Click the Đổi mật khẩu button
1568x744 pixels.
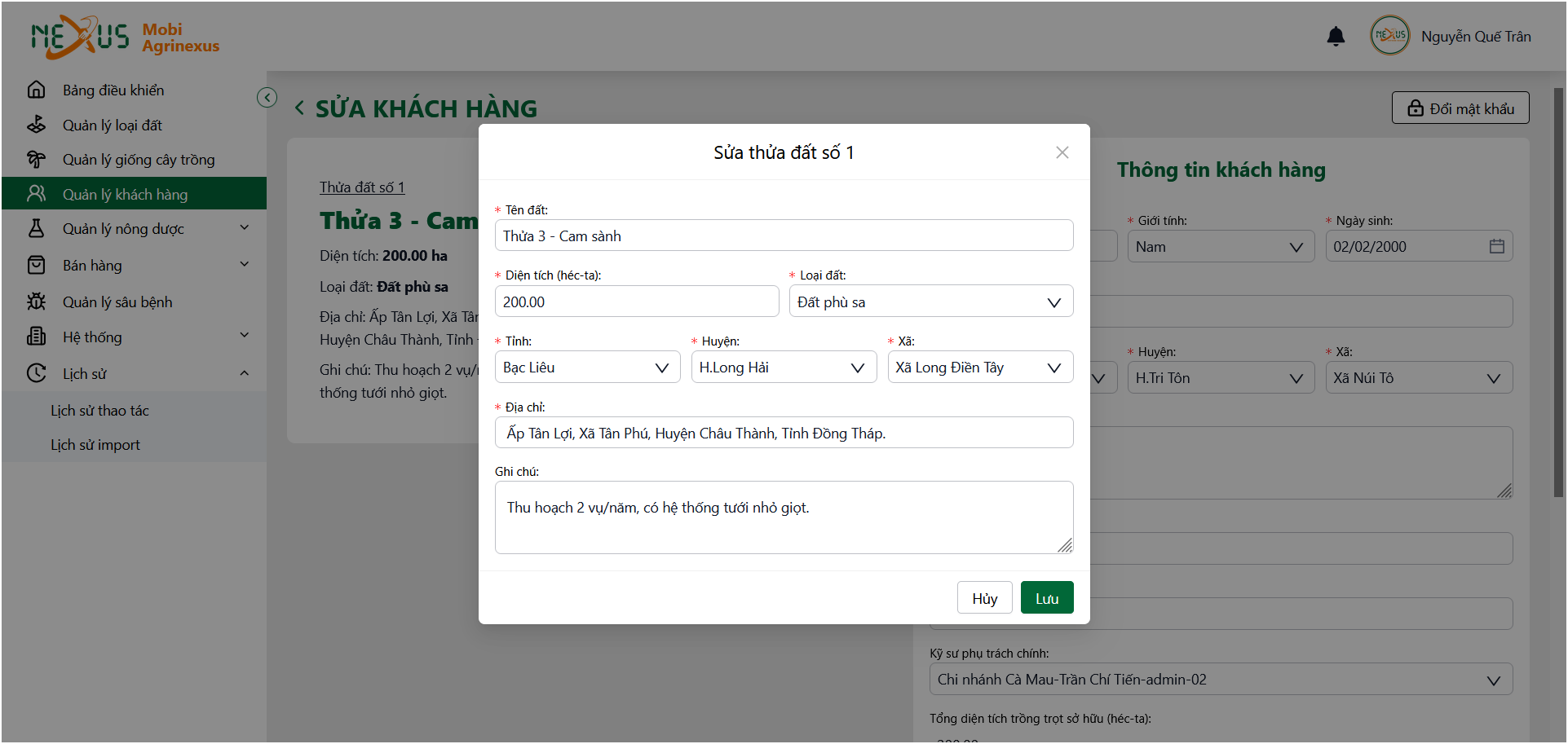click(x=1460, y=108)
